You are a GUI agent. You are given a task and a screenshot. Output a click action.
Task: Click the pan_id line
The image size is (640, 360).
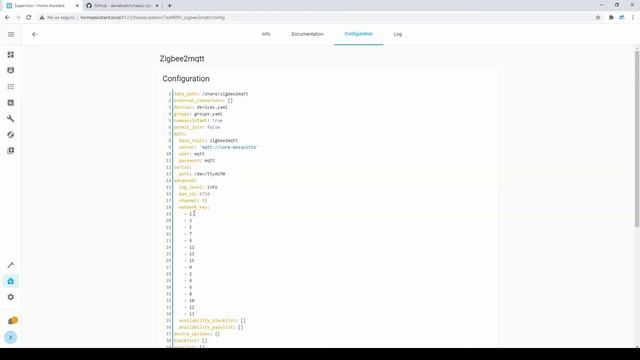pyautogui.click(x=194, y=194)
